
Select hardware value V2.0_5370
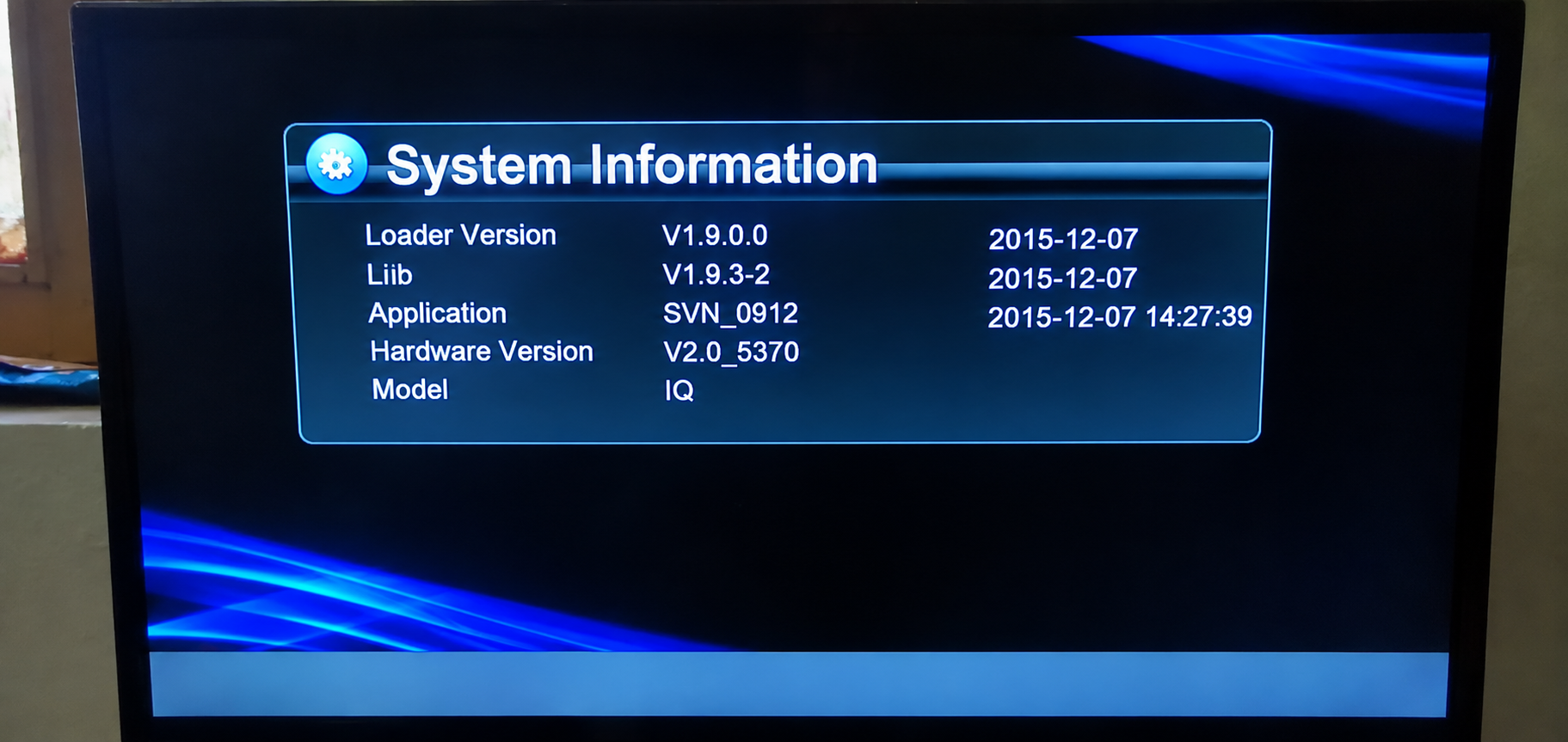[x=731, y=352]
